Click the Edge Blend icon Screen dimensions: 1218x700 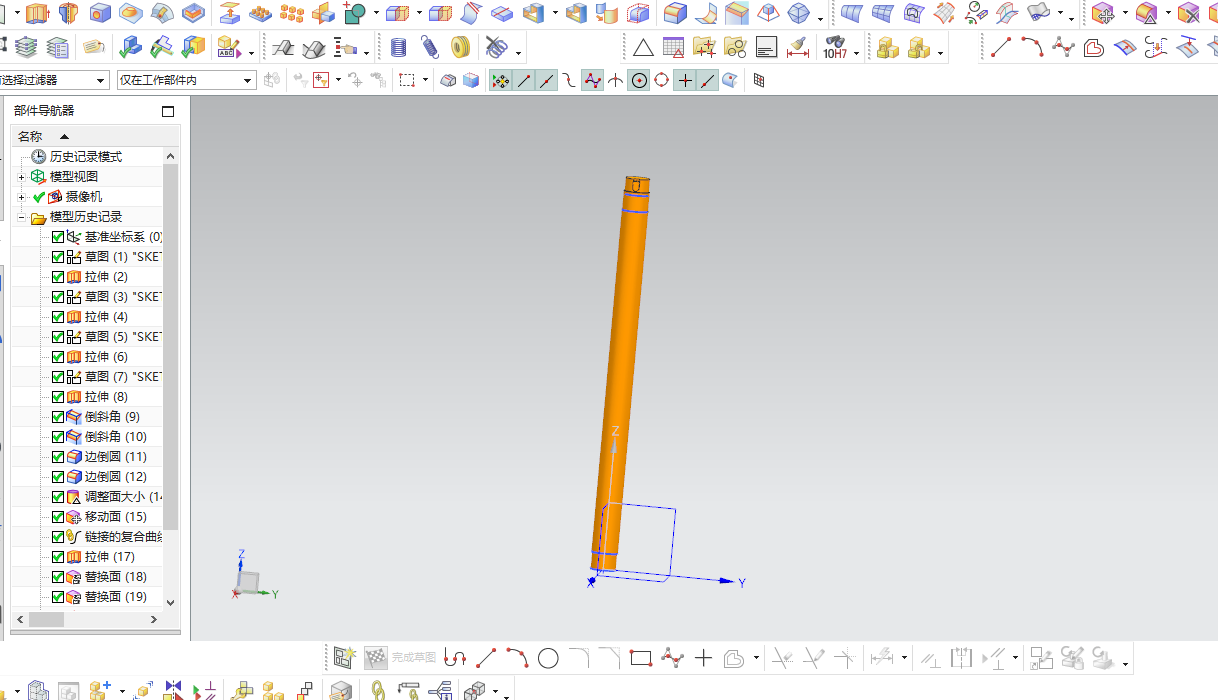point(676,13)
